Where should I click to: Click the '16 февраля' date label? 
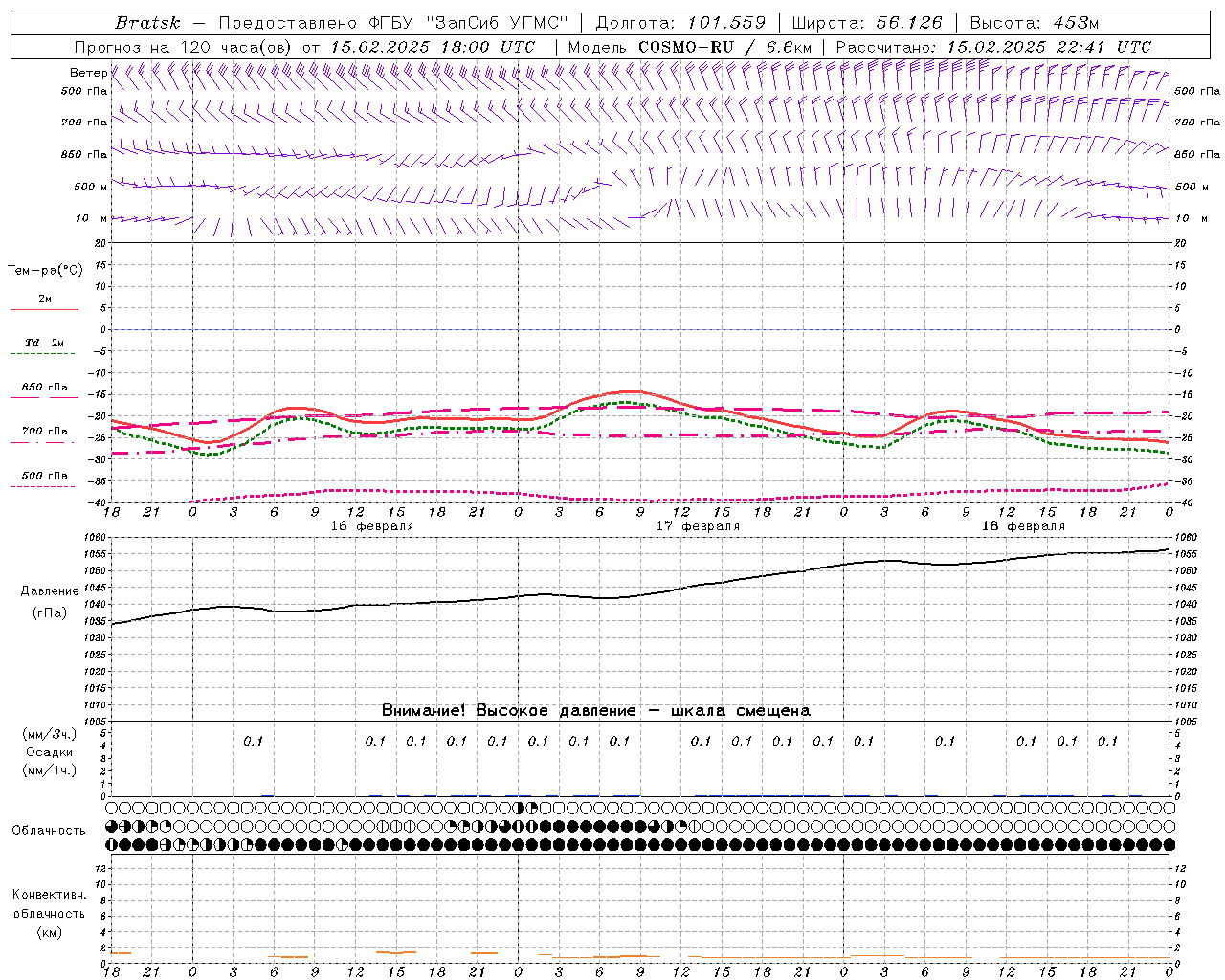click(372, 526)
